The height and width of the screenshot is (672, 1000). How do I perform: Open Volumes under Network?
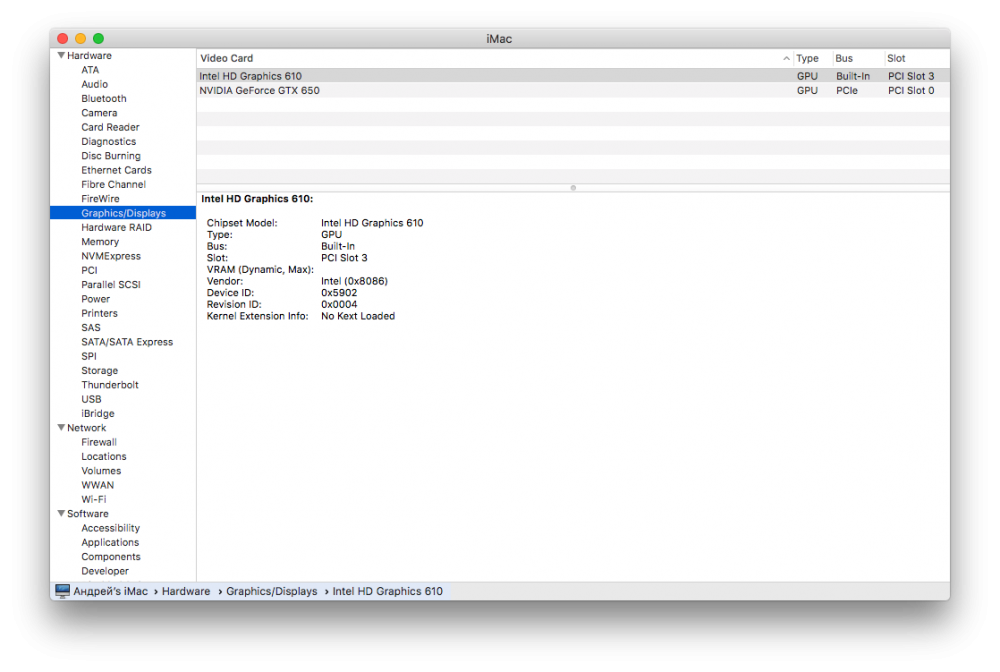click(101, 471)
